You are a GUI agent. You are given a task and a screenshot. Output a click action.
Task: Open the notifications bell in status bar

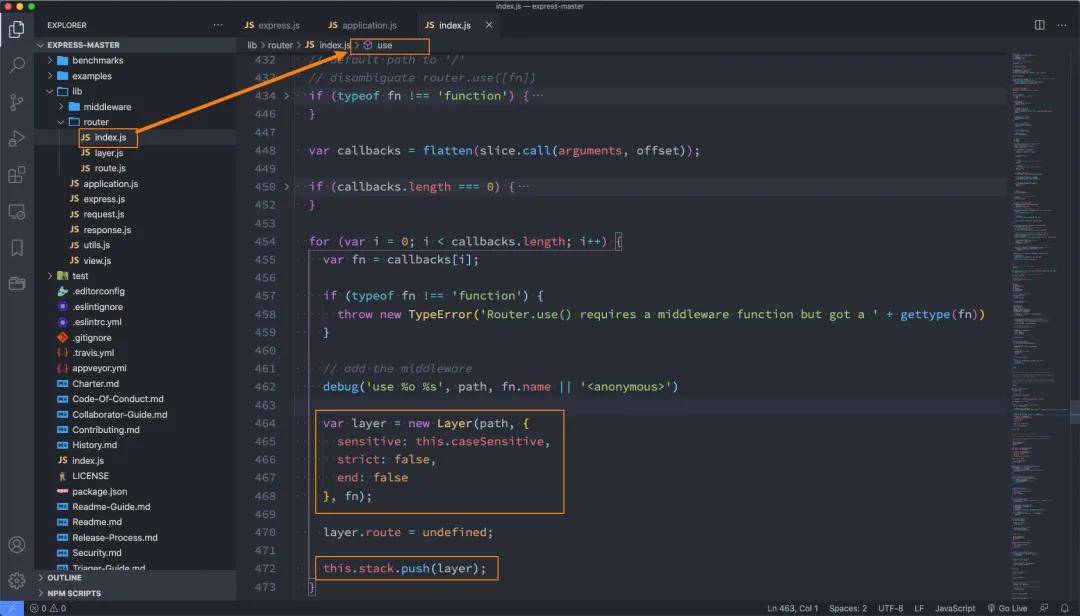[1064, 608]
